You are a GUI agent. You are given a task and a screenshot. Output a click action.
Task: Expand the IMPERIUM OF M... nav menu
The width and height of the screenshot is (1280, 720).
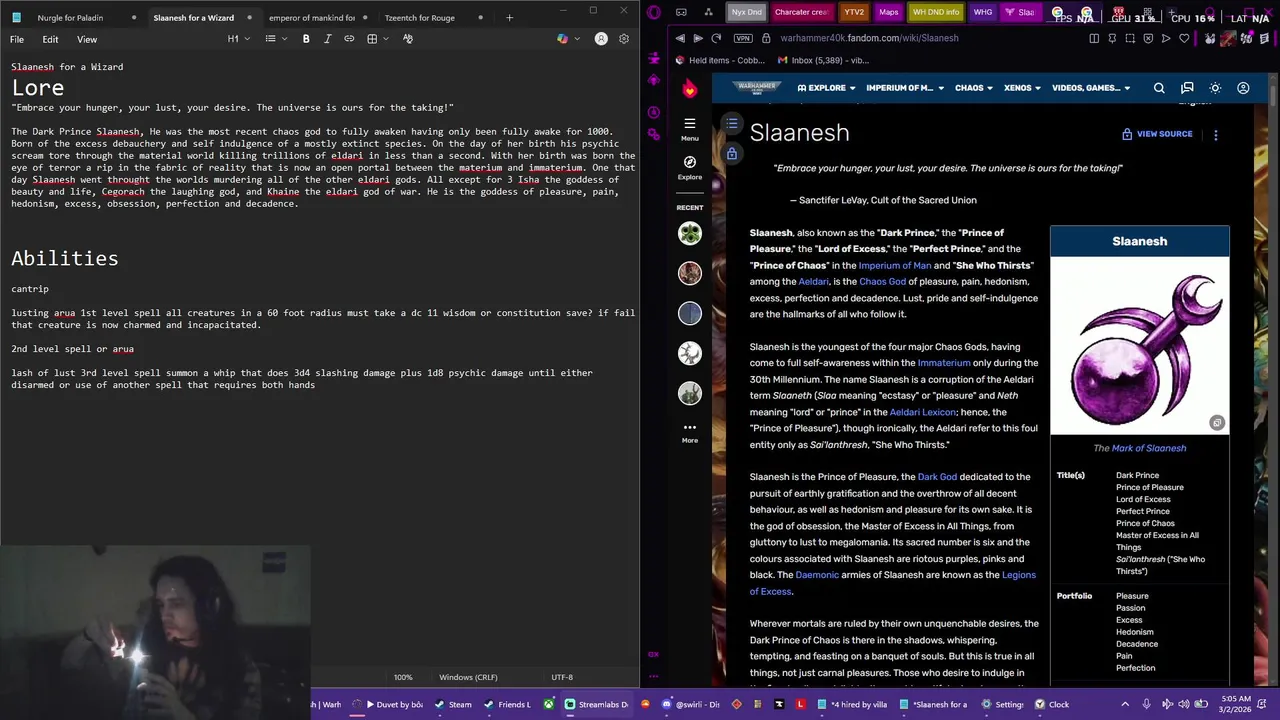coord(905,88)
